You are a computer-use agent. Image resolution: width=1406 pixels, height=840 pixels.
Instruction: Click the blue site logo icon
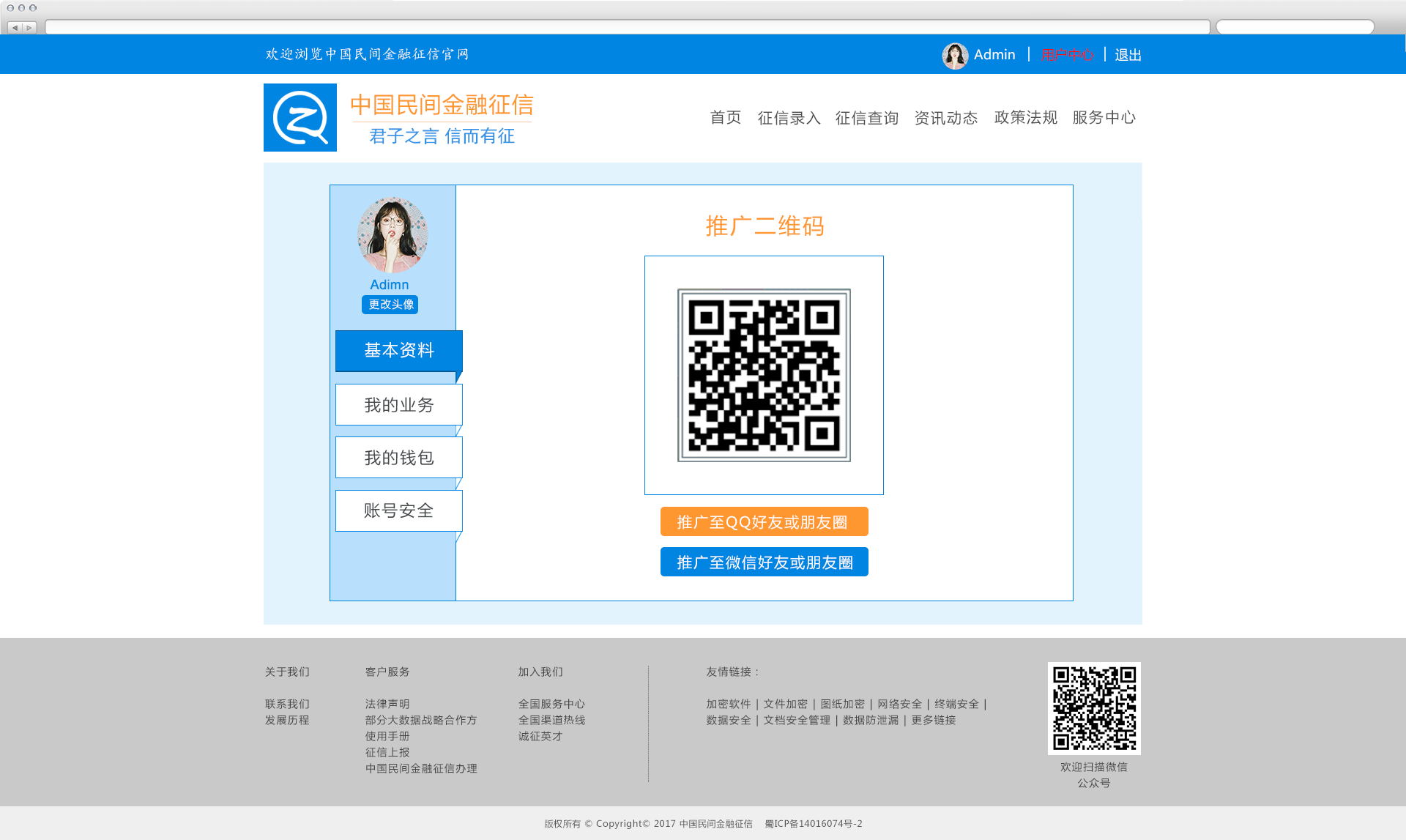point(300,117)
